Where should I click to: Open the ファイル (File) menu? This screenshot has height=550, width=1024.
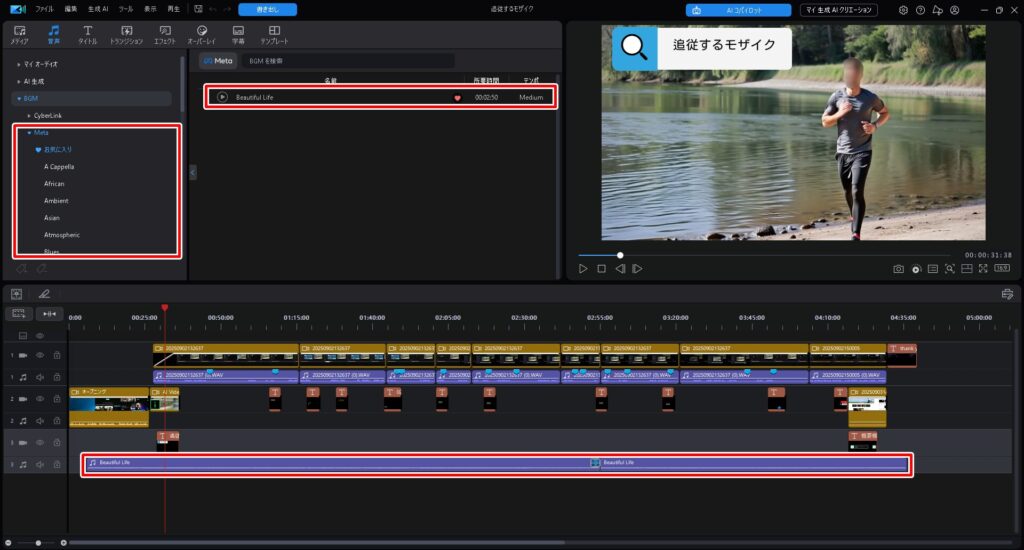coord(45,9)
